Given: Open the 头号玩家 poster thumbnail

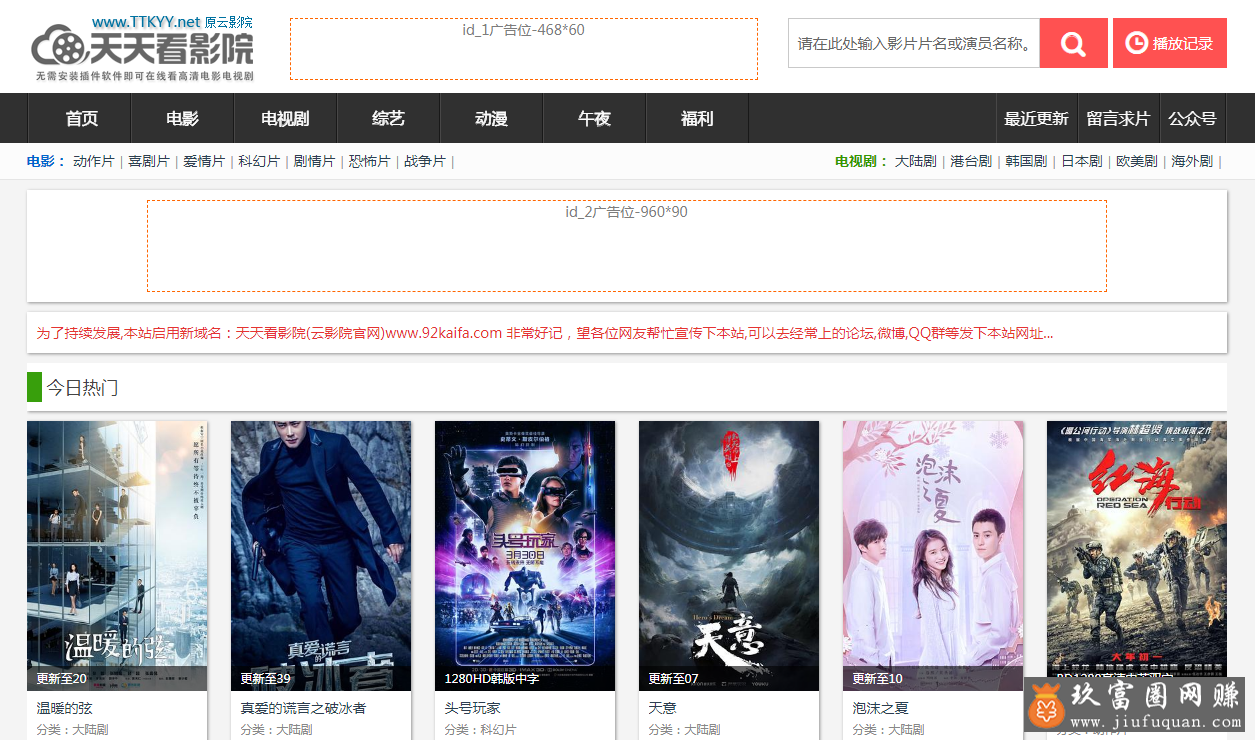Looking at the screenshot, I should pos(525,555).
